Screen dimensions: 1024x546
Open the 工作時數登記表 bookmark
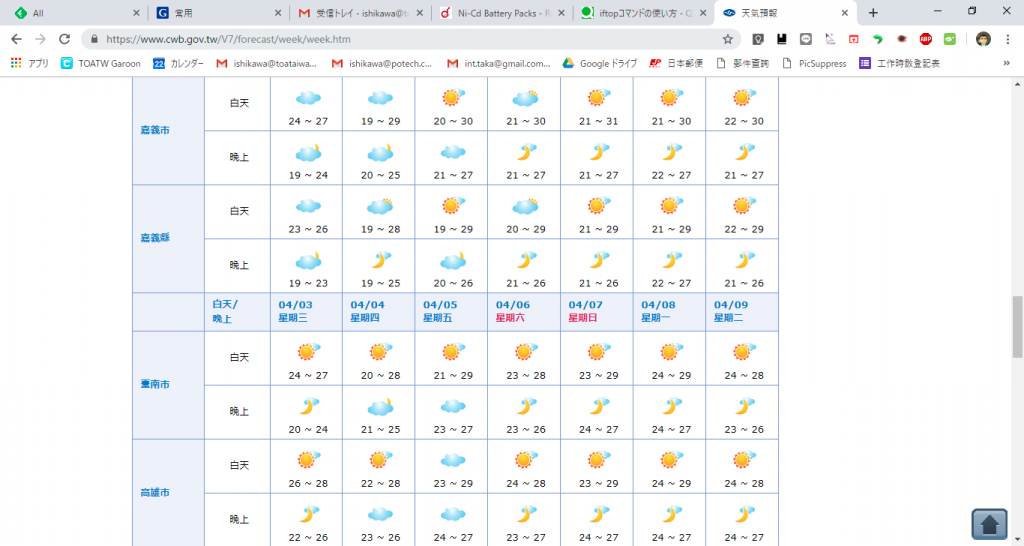coord(900,63)
